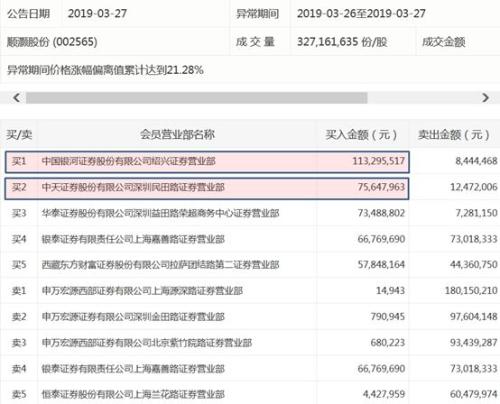Select buy amount 790,945

[x=388, y=317]
